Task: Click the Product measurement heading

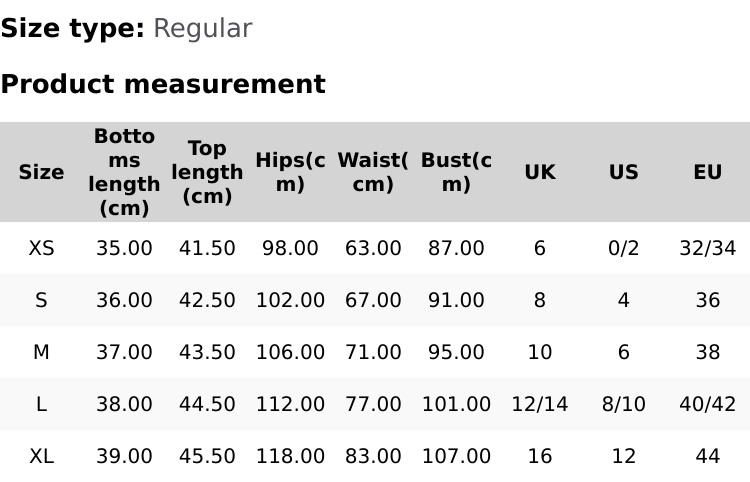Action: click(x=163, y=85)
